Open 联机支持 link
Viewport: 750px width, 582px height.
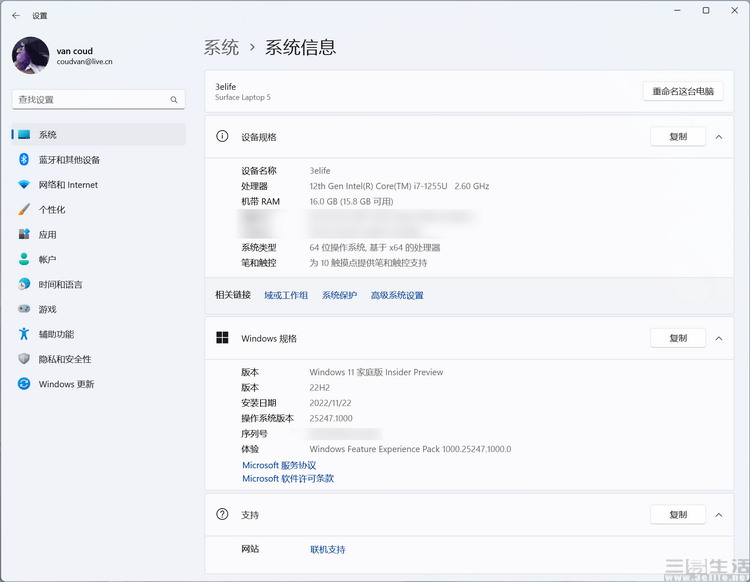pyautogui.click(x=328, y=549)
